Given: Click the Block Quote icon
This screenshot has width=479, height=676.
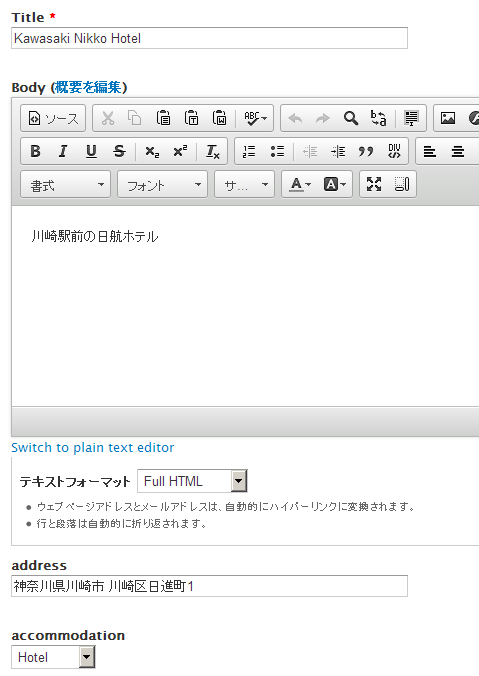Looking at the screenshot, I should (366, 151).
